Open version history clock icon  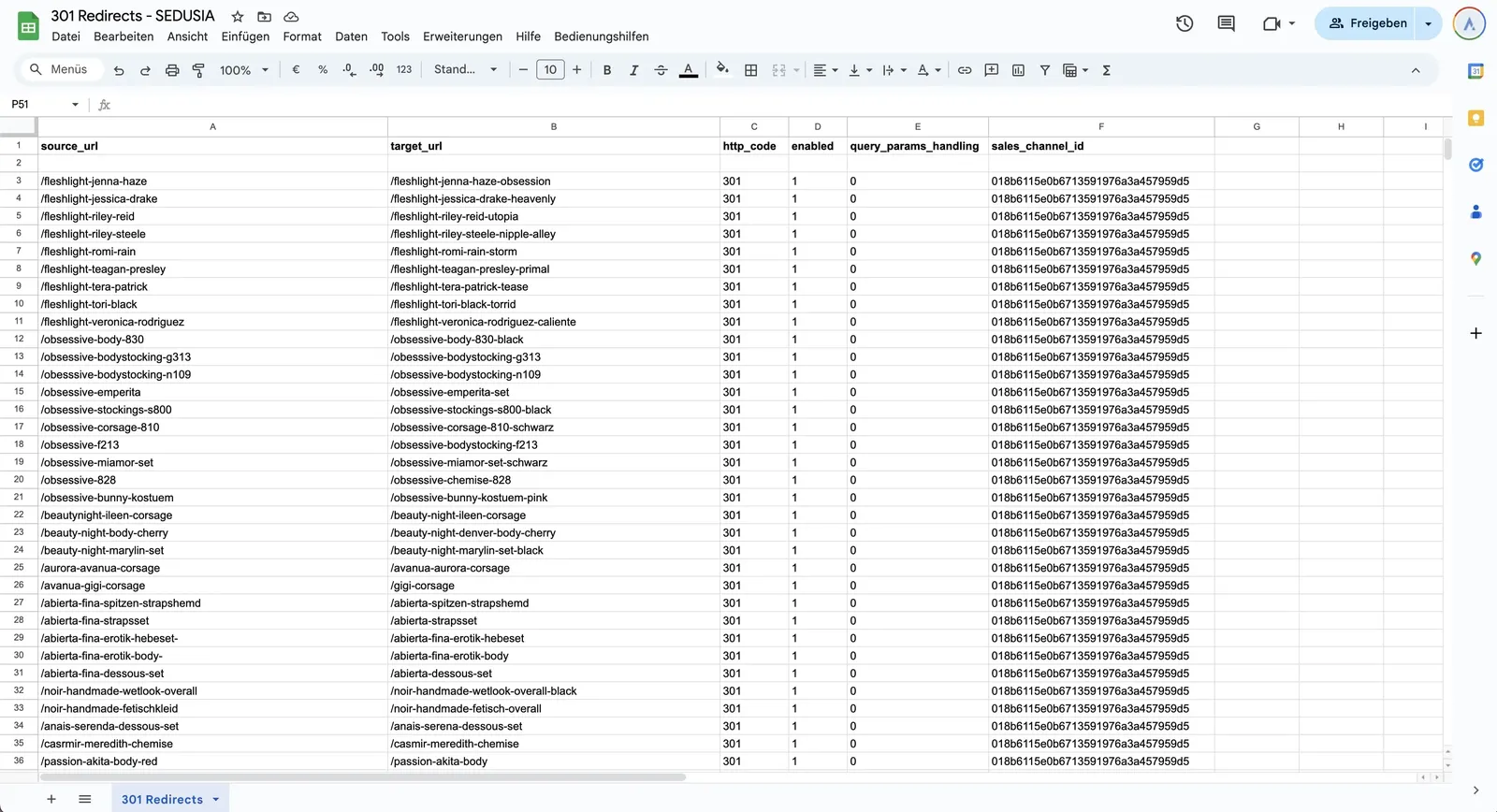(1185, 23)
